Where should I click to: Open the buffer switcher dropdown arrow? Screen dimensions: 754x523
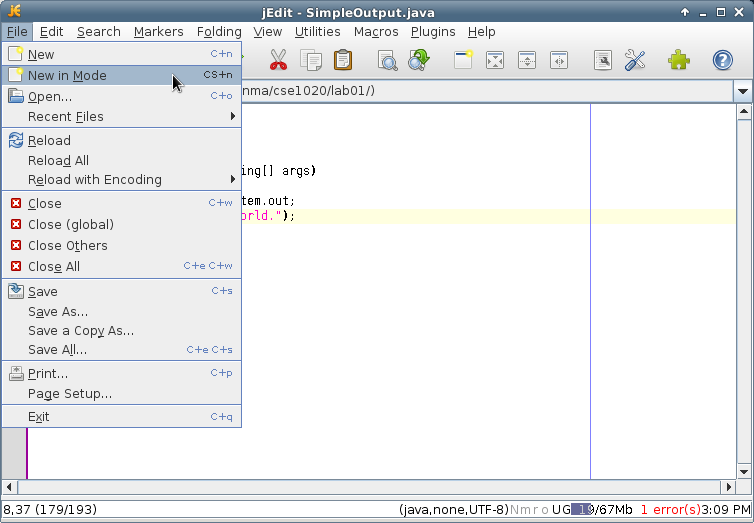tap(742, 91)
